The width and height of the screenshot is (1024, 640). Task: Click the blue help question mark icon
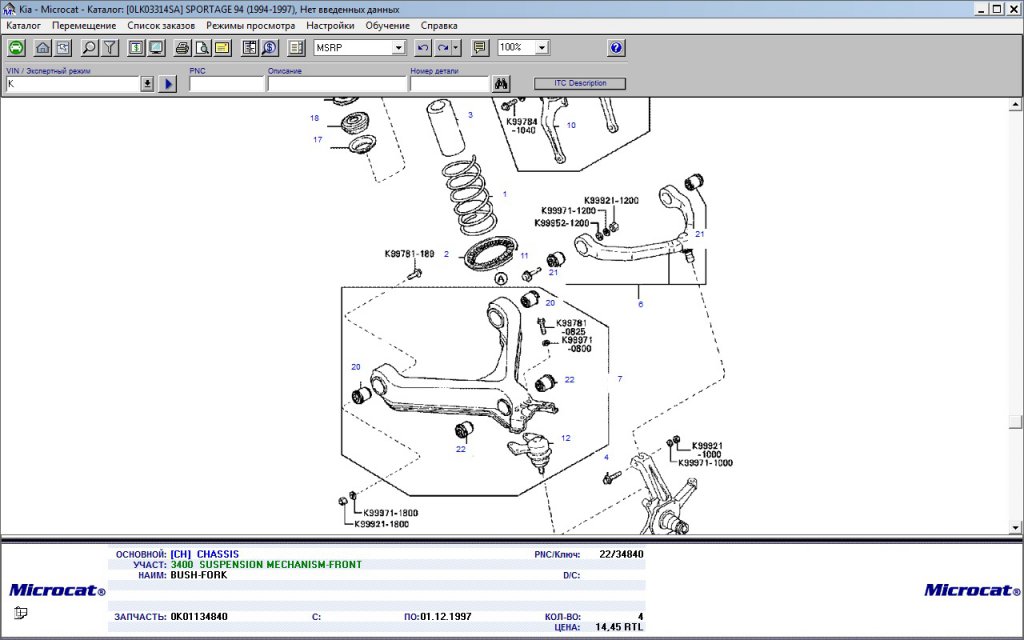click(616, 47)
